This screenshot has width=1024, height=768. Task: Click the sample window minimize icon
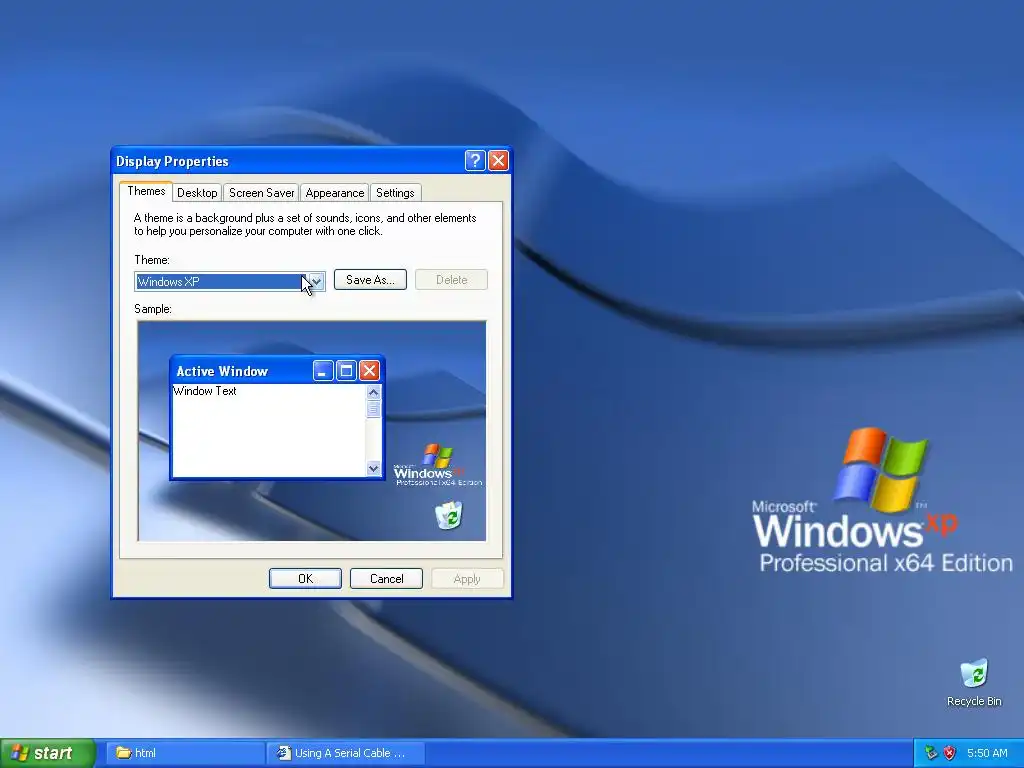point(323,371)
